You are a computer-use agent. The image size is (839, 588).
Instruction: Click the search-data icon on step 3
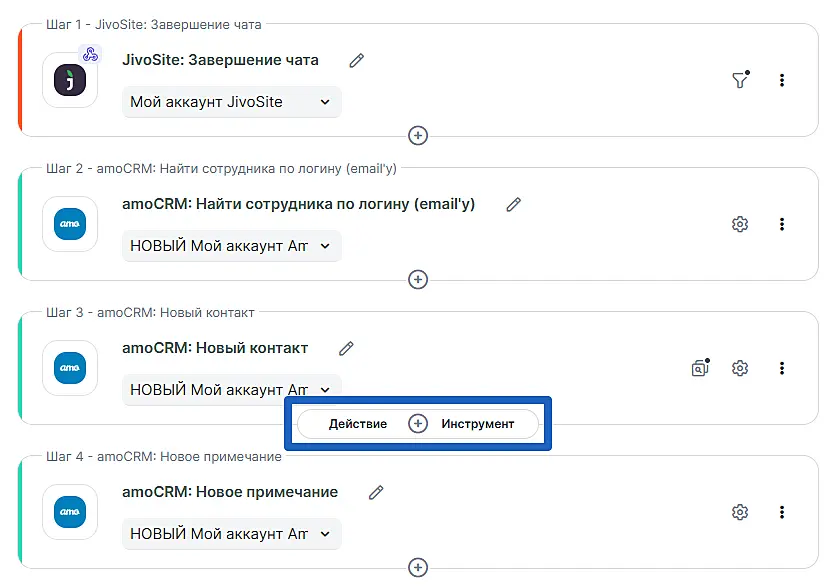pos(700,368)
